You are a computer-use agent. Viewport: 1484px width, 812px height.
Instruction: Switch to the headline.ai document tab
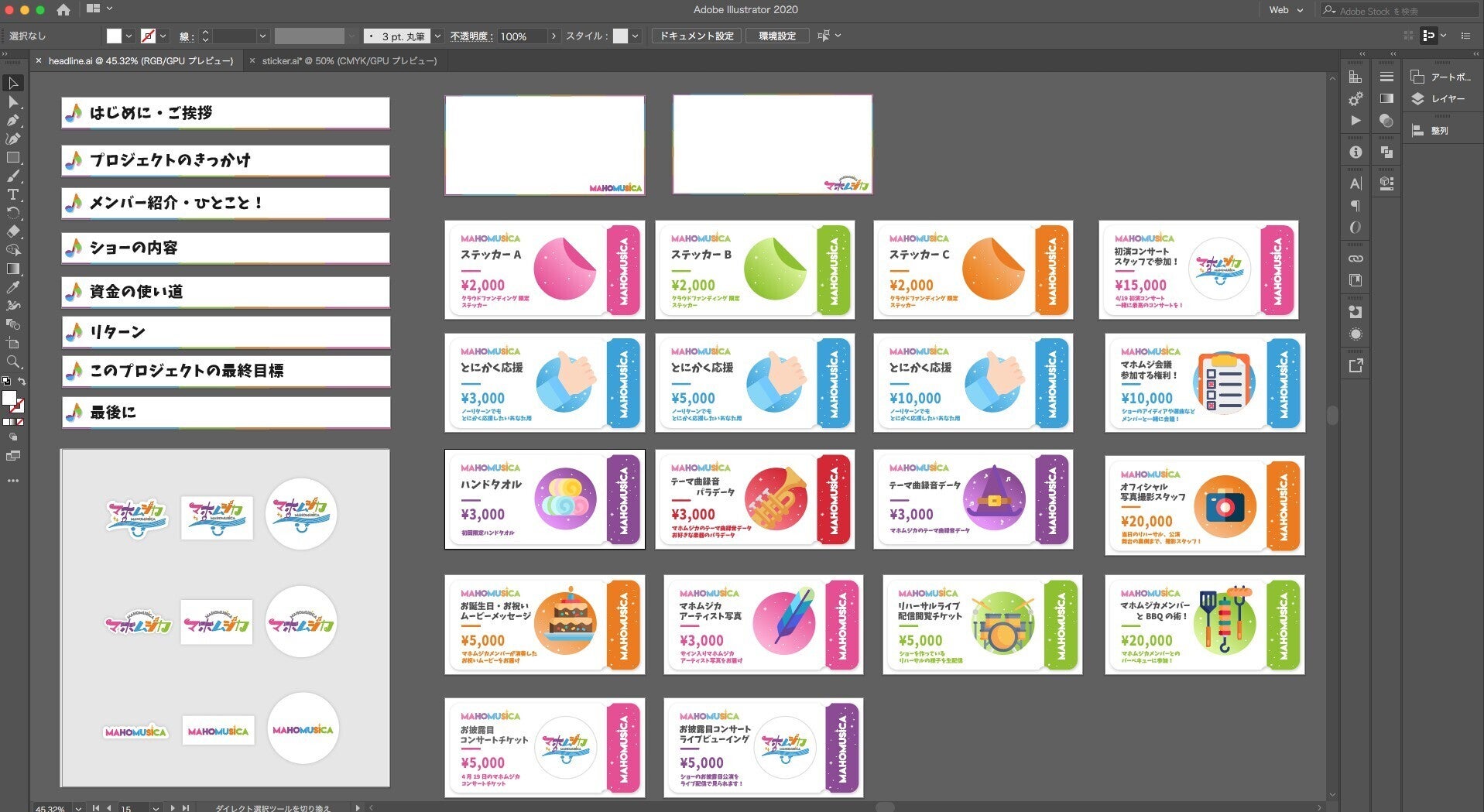[140, 60]
